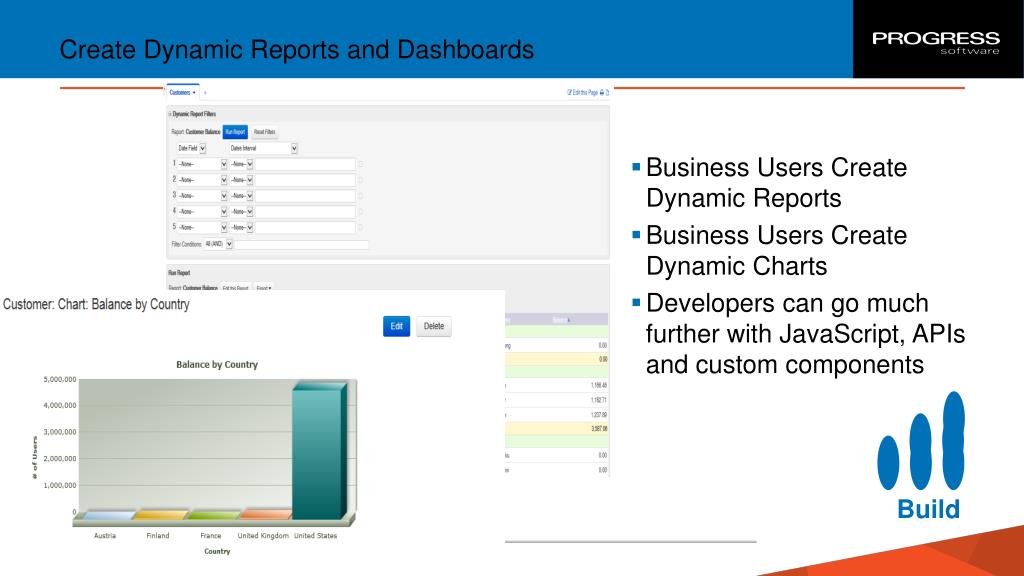This screenshot has width=1024, height=576.
Task: Click the Edit this Page link
Action: [x=583, y=93]
